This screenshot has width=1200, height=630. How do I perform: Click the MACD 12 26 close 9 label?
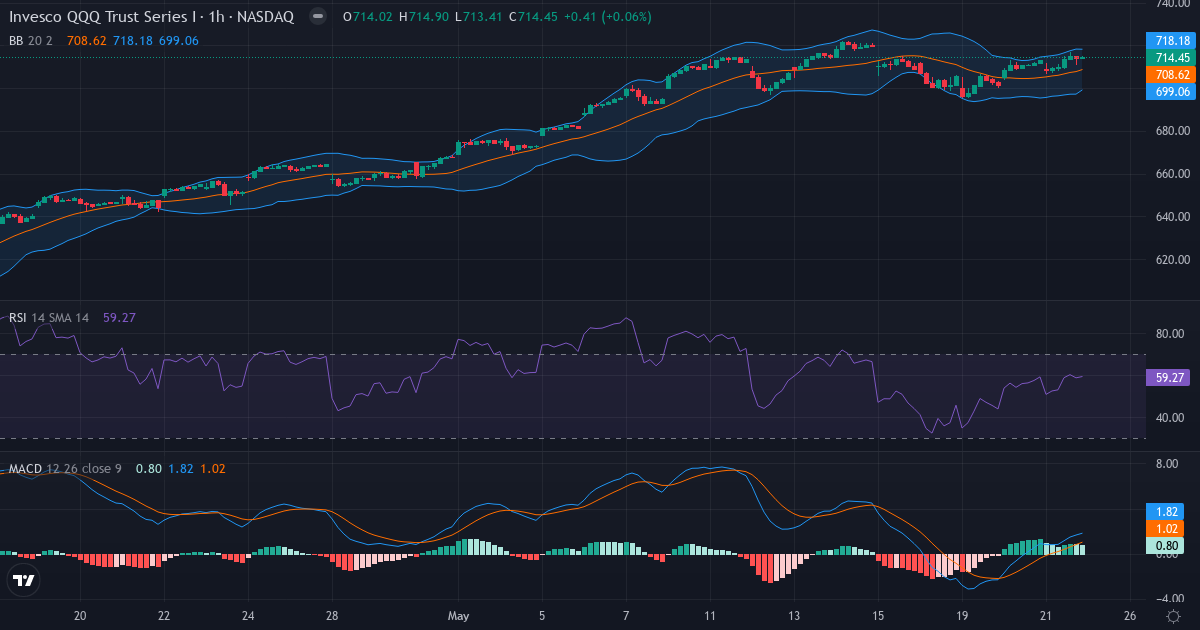click(65, 469)
